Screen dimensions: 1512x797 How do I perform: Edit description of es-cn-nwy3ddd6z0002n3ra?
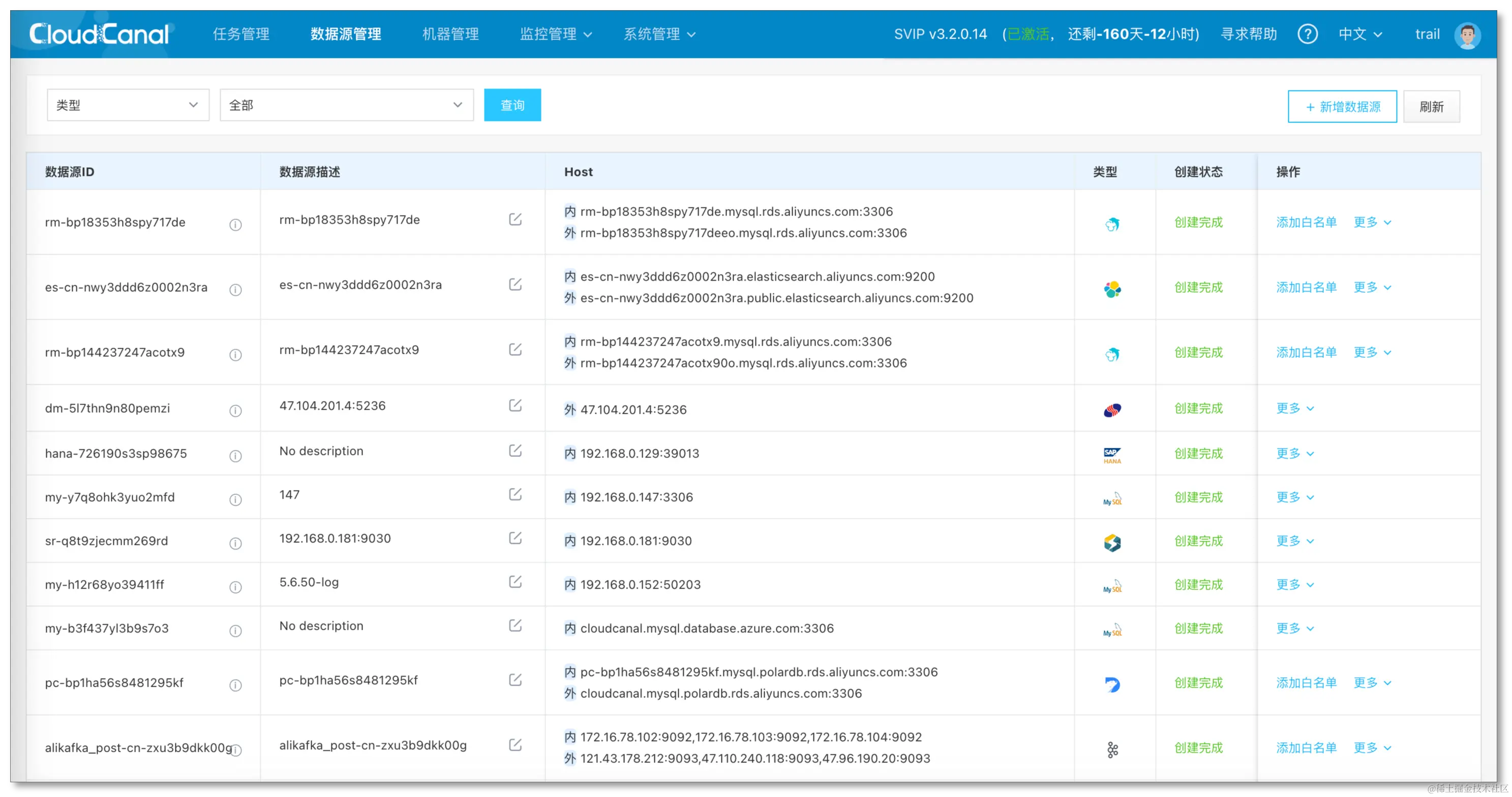(x=515, y=285)
